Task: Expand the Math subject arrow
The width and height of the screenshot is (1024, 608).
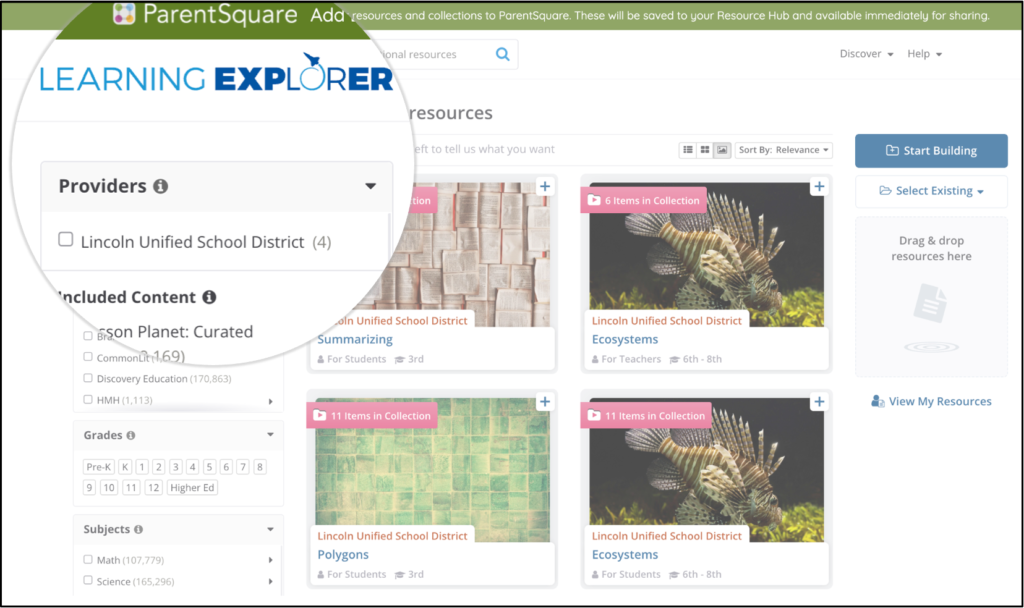Action: tap(270, 560)
